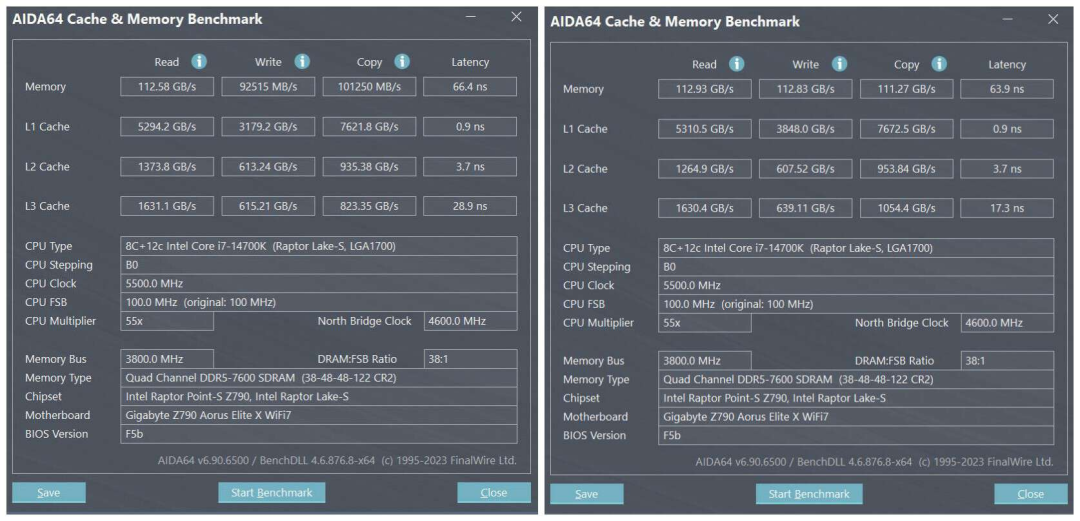Image resolution: width=1080 pixels, height=521 pixels.
Task: Click CPU Type field in left window
Action: click(319, 246)
